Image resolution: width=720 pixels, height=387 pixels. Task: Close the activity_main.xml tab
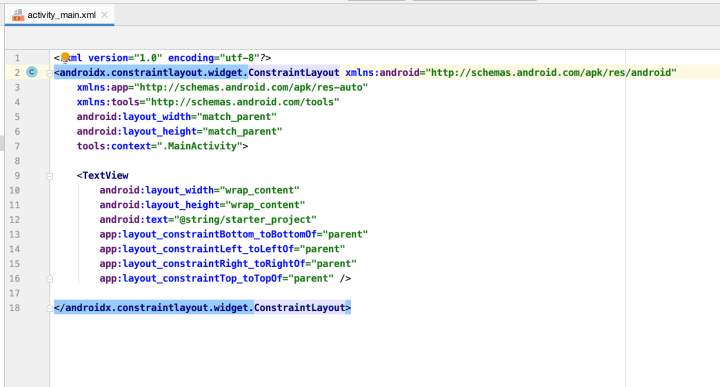(x=105, y=15)
